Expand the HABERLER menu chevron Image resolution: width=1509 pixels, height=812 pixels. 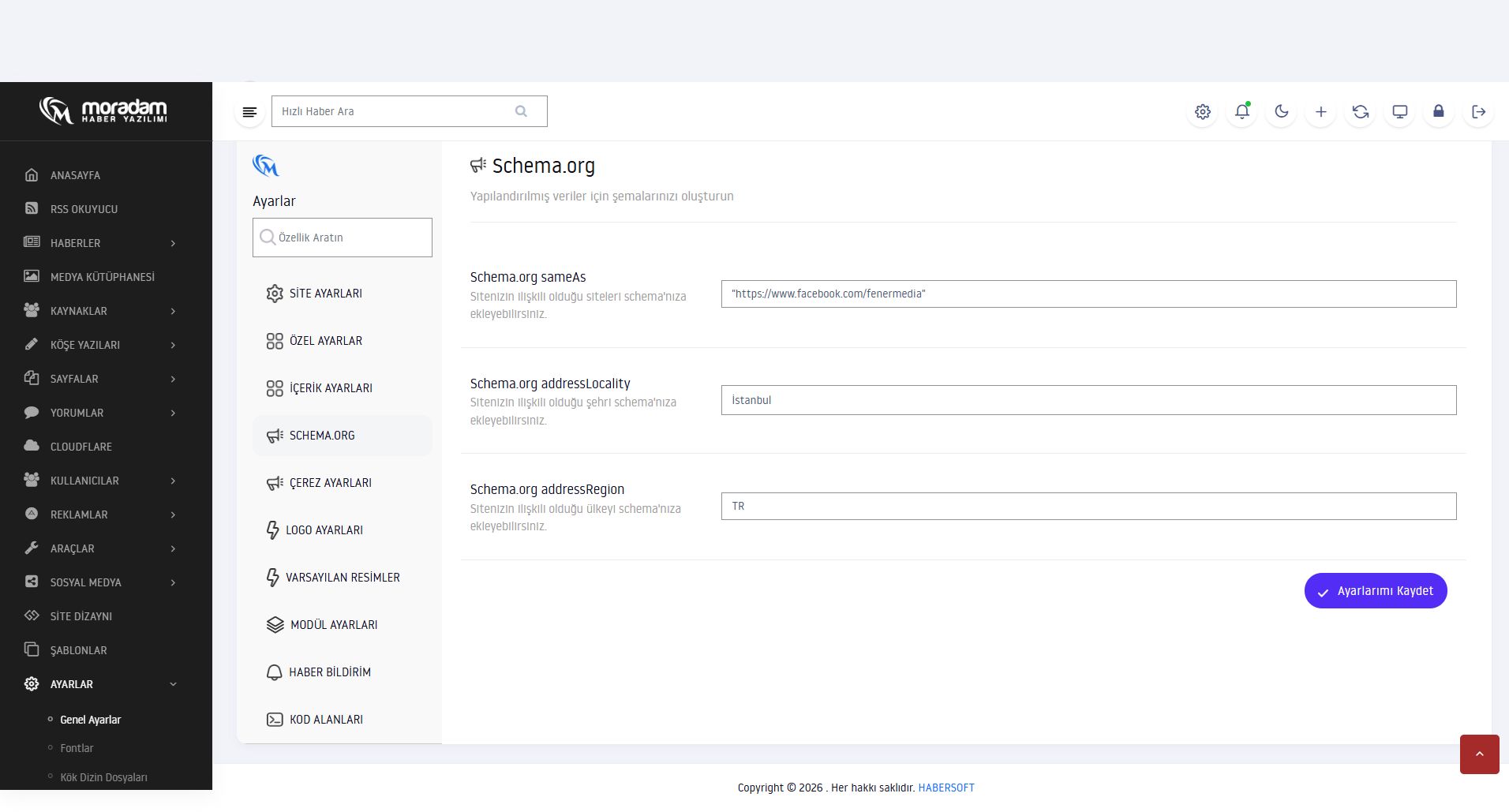[x=173, y=243]
